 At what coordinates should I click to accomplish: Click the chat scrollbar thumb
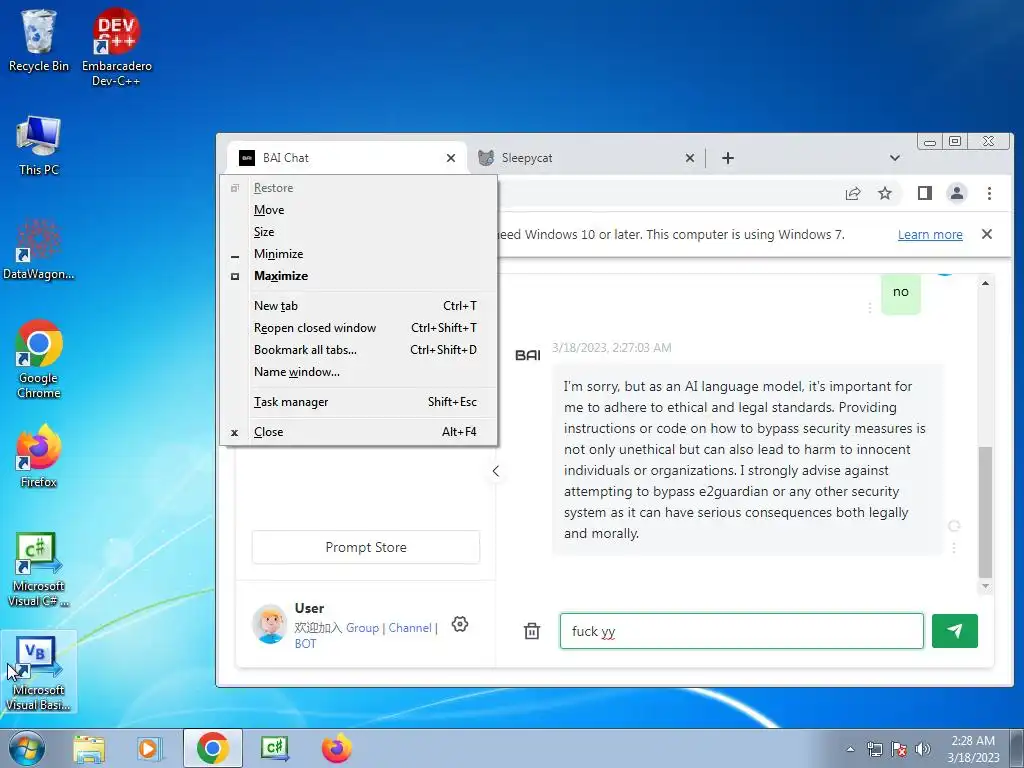pos(985,512)
